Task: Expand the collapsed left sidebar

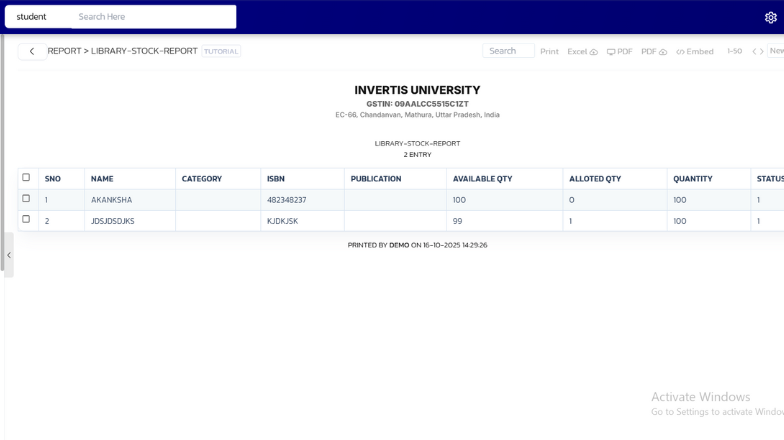Action: (x=9, y=255)
